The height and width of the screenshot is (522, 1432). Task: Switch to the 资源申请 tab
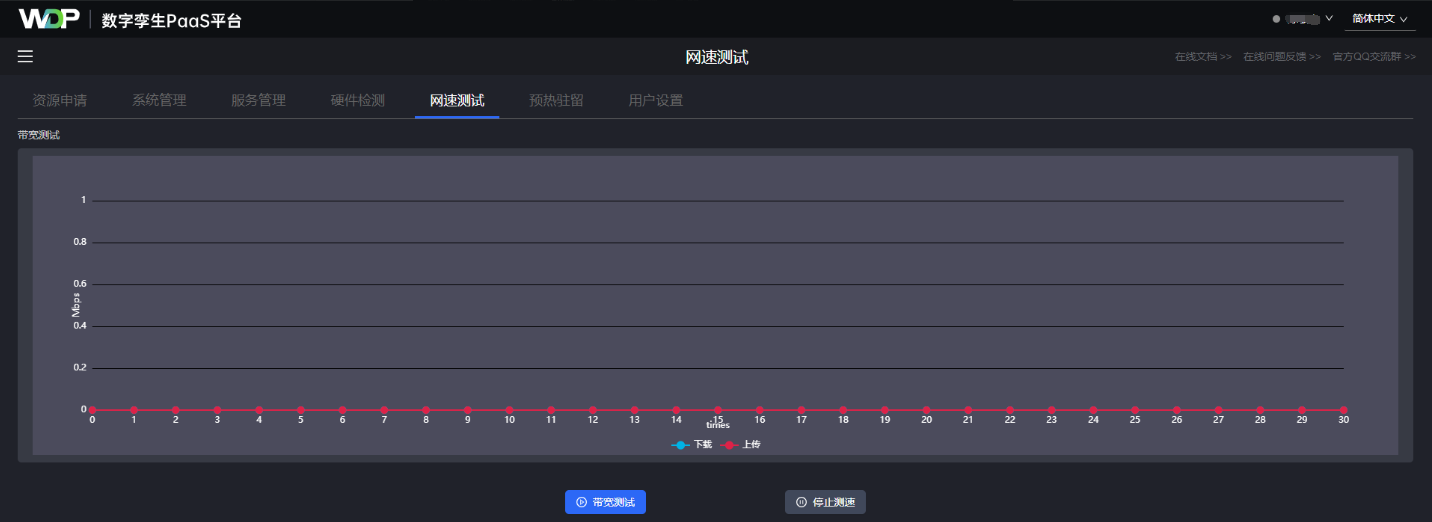59,100
